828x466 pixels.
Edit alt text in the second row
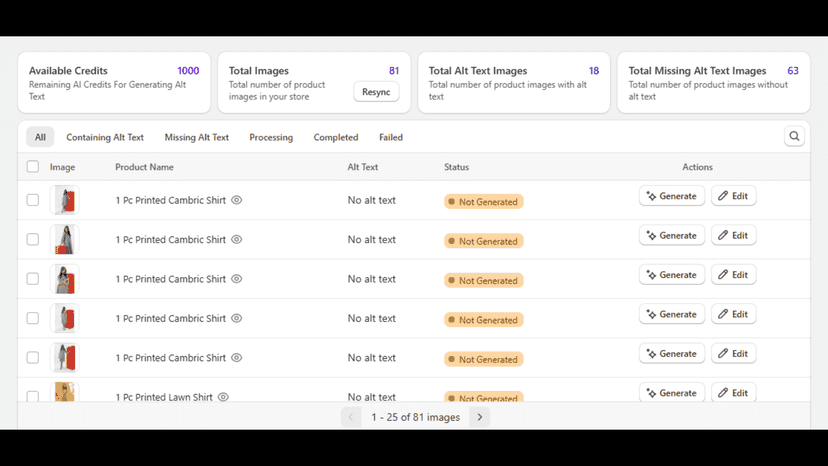[733, 235]
